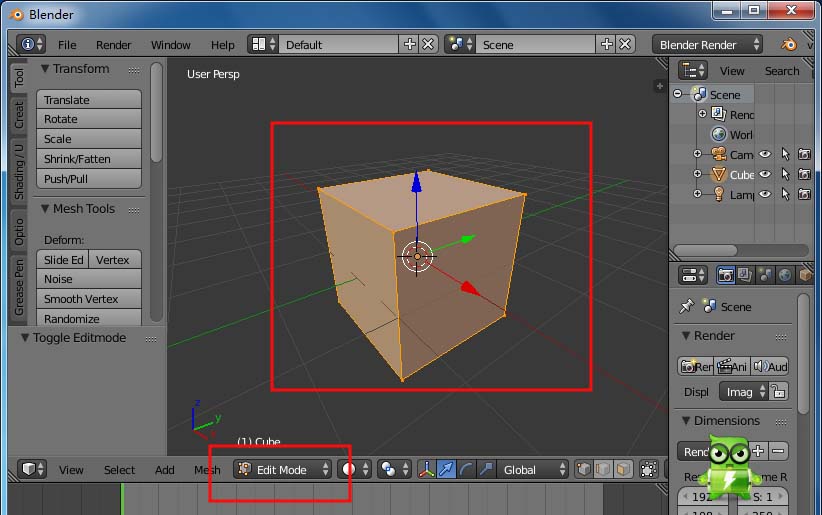Click the World properties tab icon
Viewport: 822px width, 515px height.
click(x=785, y=275)
